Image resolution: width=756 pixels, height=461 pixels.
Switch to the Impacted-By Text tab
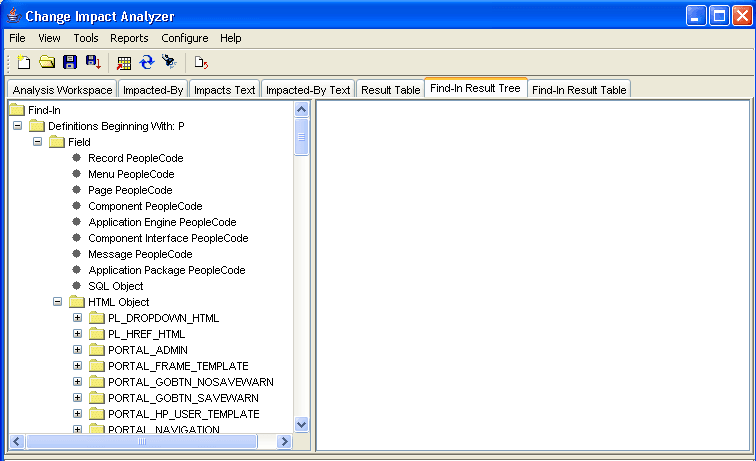pos(308,90)
